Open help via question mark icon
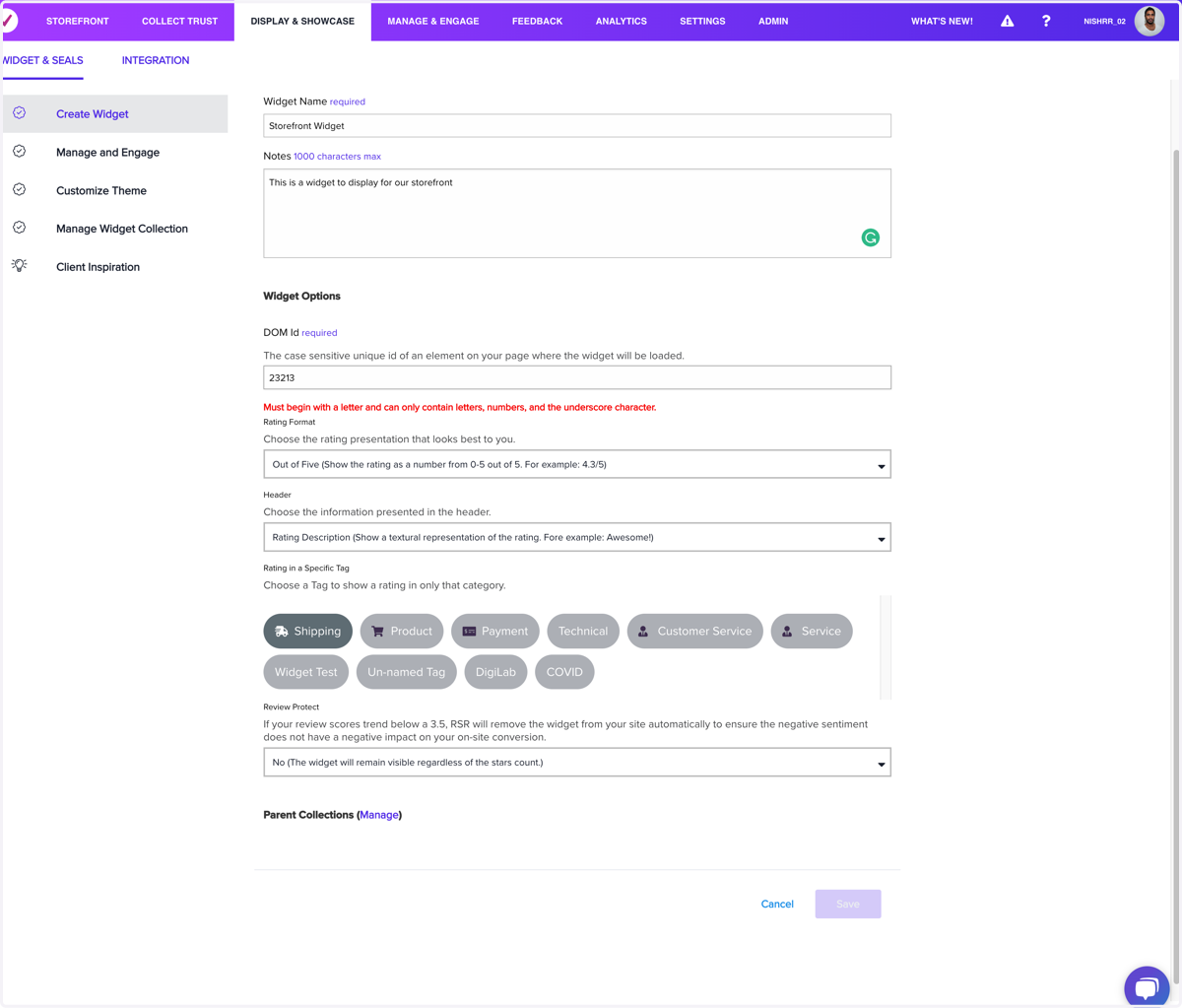Viewport: 1182px width, 1008px height. (x=1046, y=21)
